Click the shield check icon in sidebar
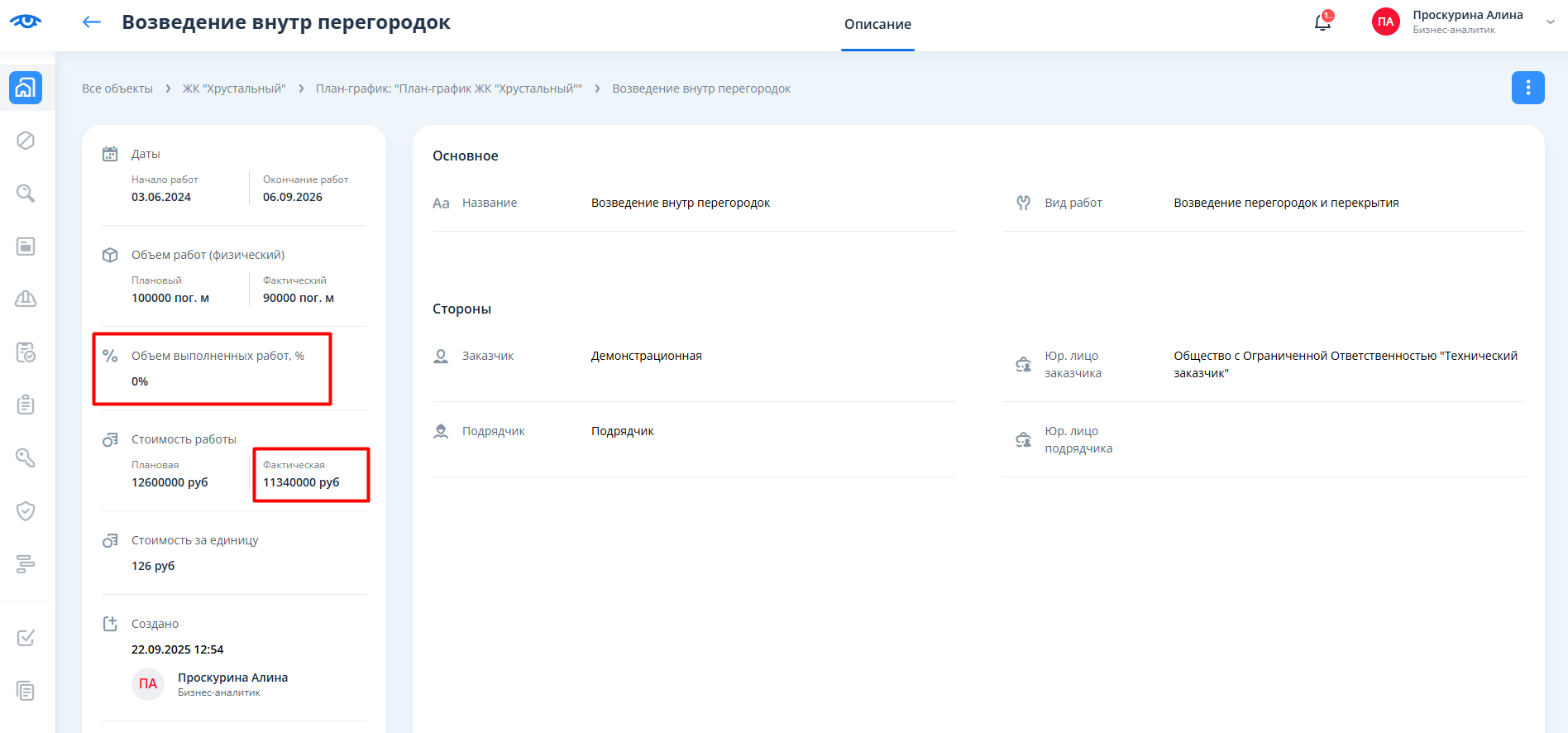The image size is (1568, 733). point(26,510)
